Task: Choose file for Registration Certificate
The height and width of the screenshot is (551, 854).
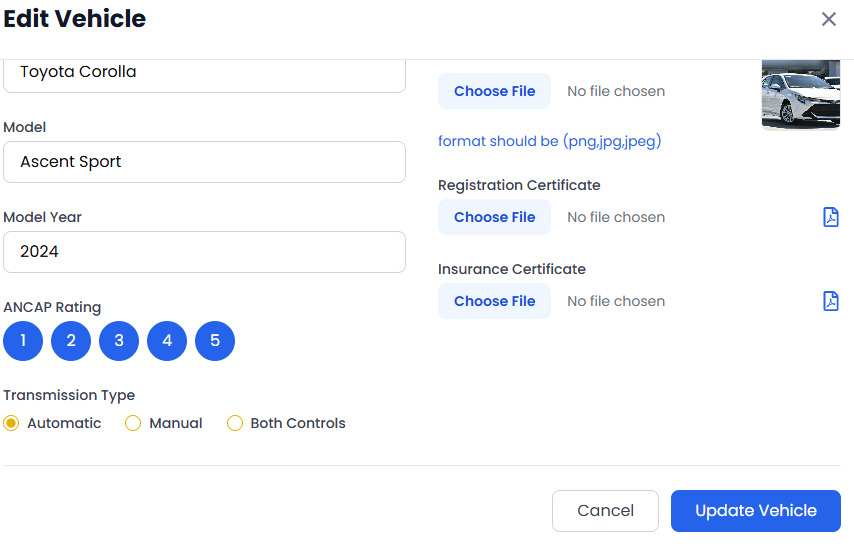Action: click(x=494, y=217)
